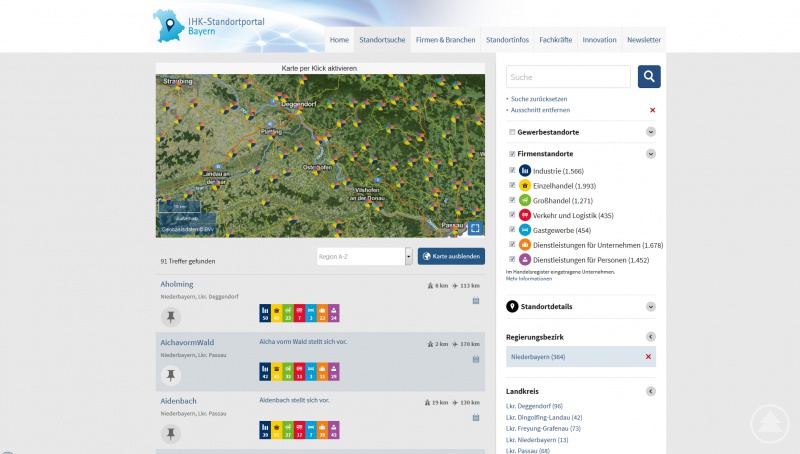Collapse the Firmenstandorte section arrow
The width and height of the screenshot is (800, 454).
point(651,154)
